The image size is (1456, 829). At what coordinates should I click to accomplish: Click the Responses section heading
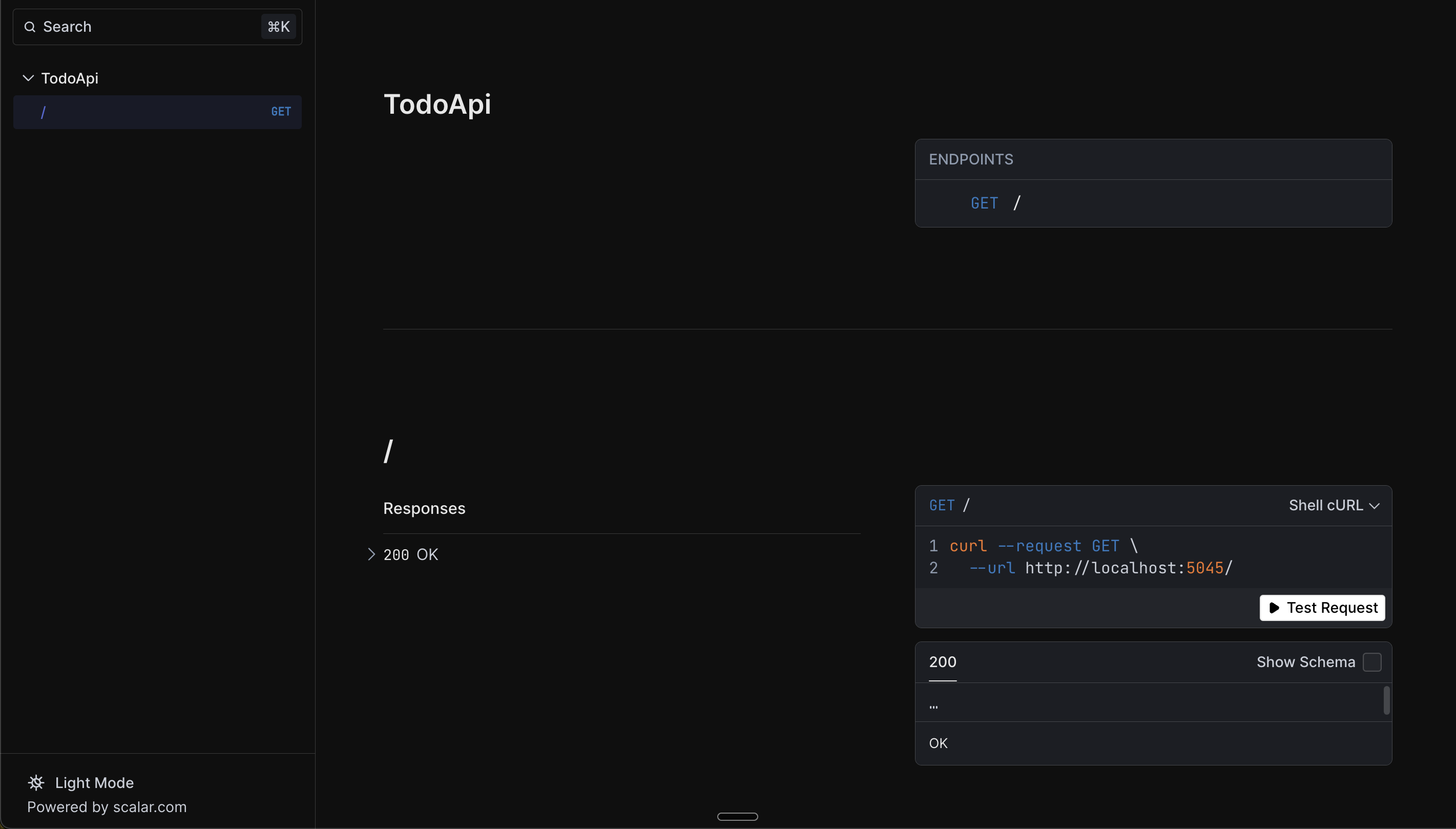(424, 508)
